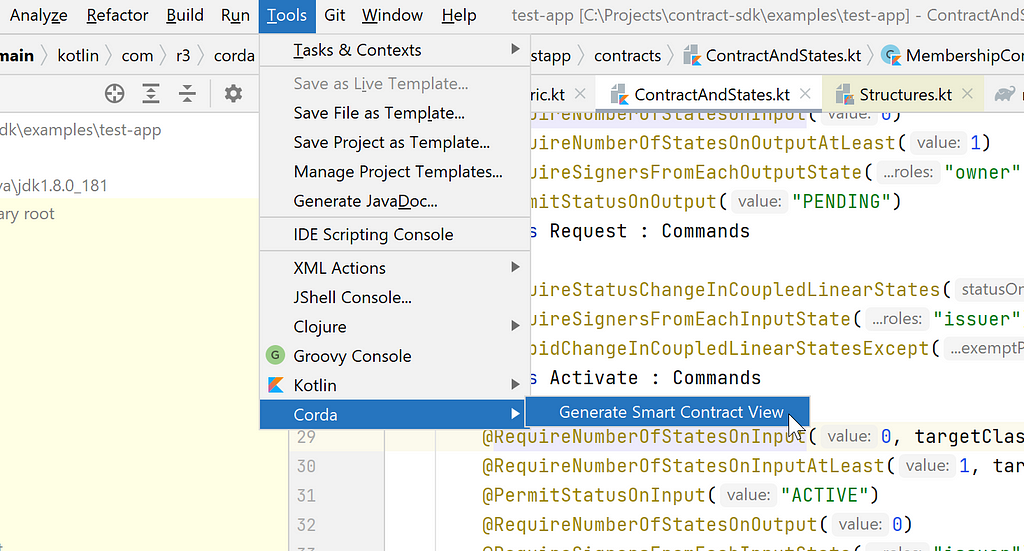1024x551 pixels.
Task: Click kotlin breadcrumb segment
Action: pos(78,56)
